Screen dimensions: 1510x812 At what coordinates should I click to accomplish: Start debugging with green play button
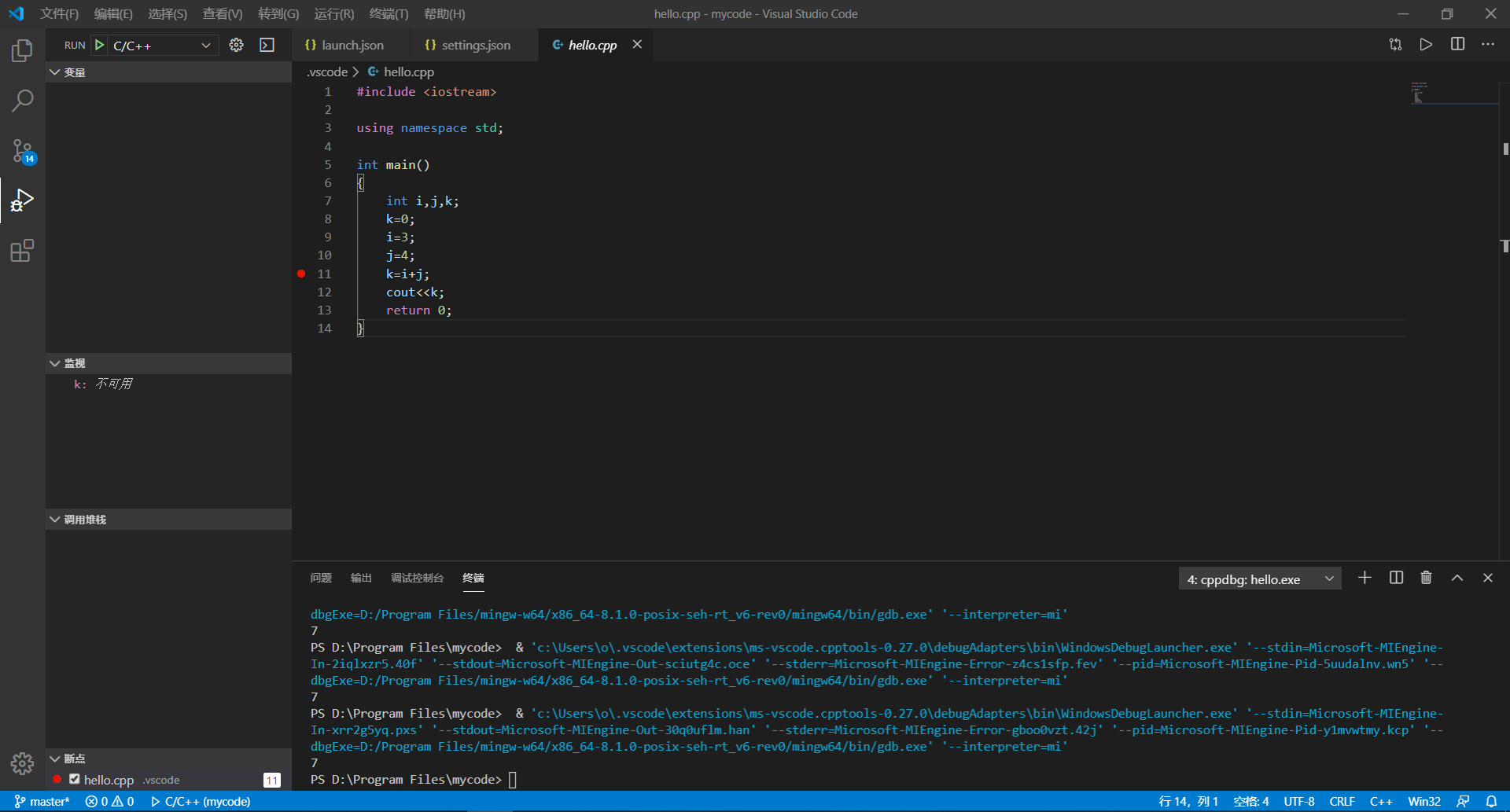pyautogui.click(x=100, y=46)
